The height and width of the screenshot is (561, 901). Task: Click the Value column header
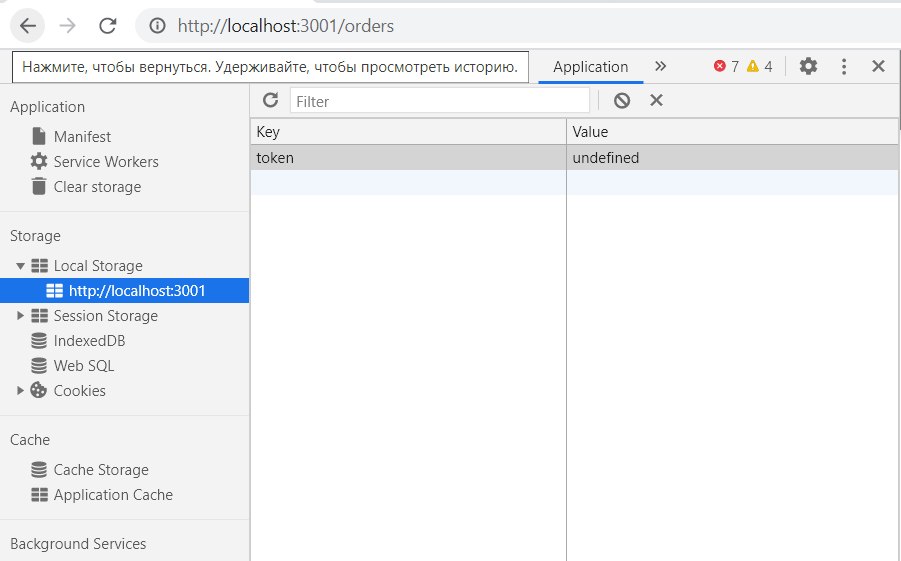(x=733, y=132)
